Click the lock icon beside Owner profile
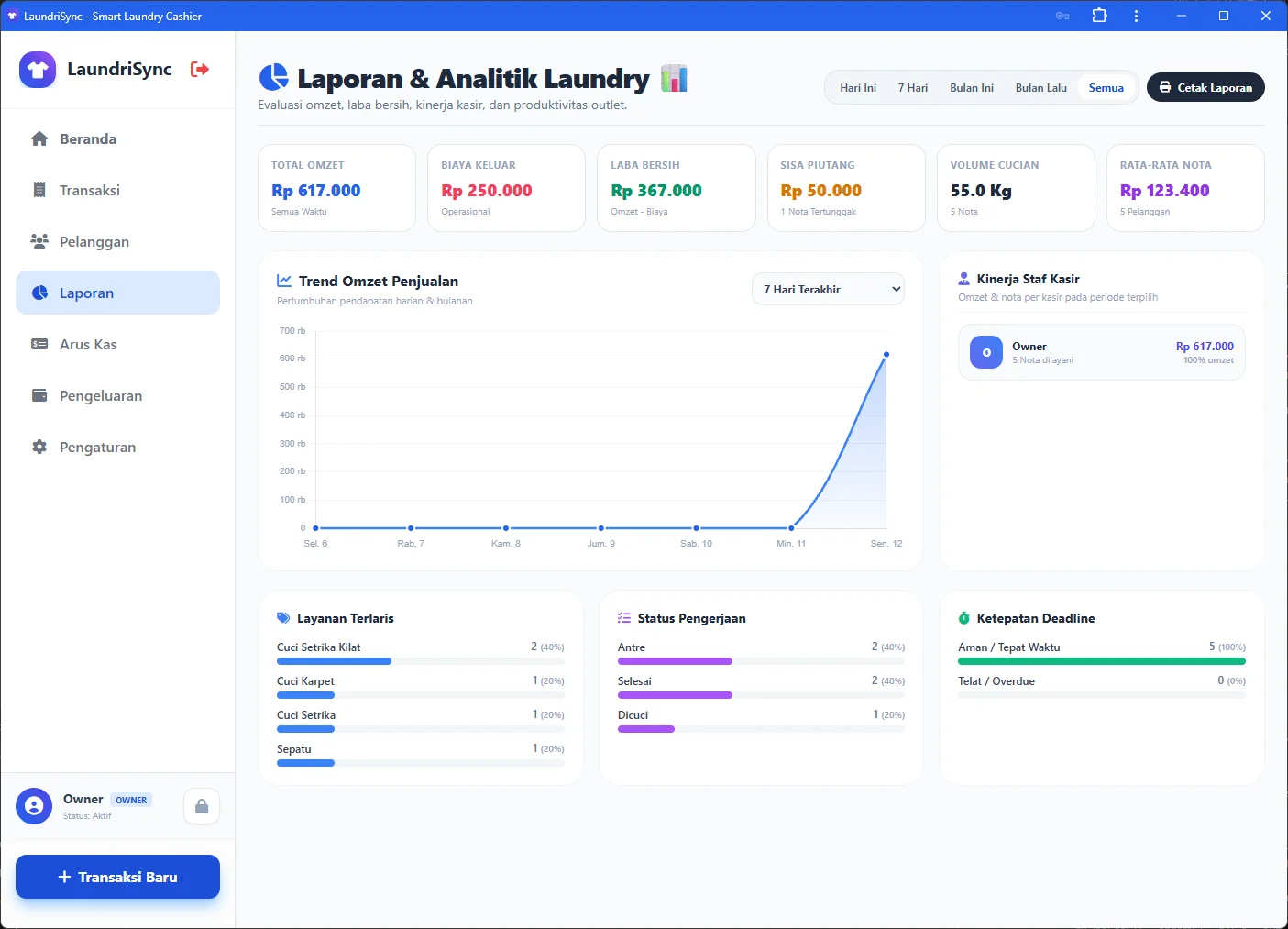 tap(202, 806)
